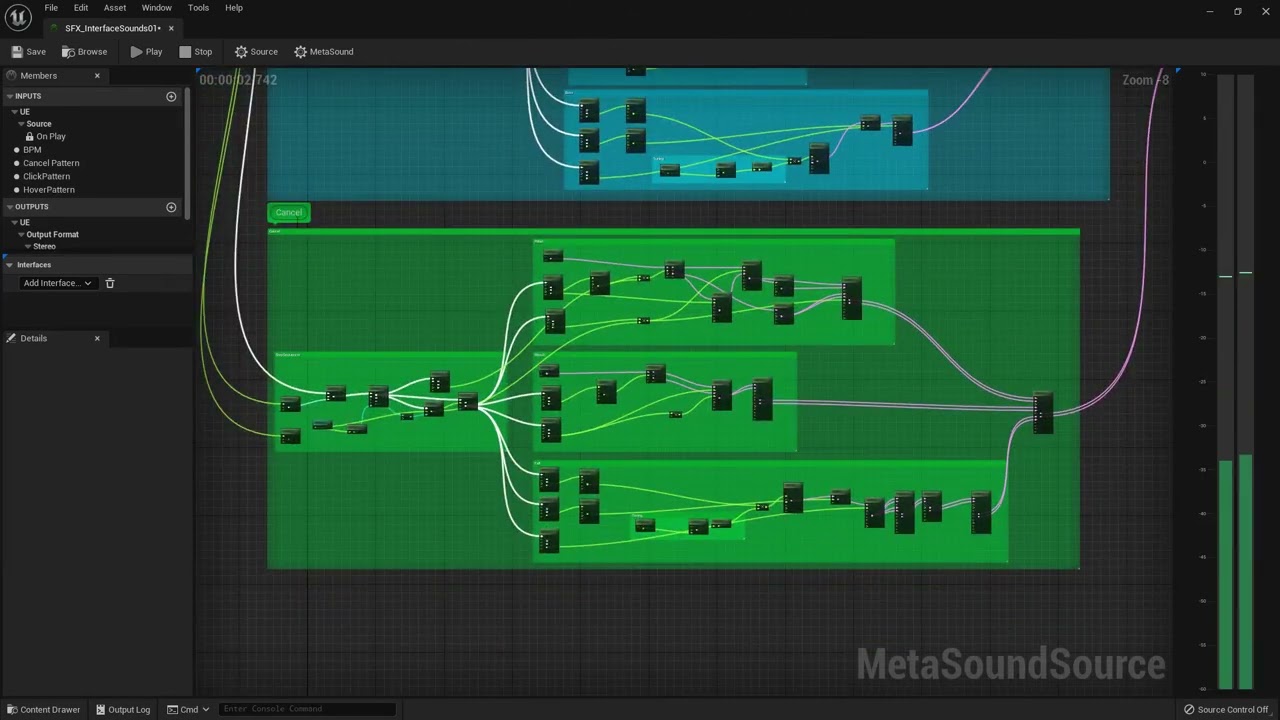Click the left output level meter
The image size is (1280, 720).
coord(1225,381)
